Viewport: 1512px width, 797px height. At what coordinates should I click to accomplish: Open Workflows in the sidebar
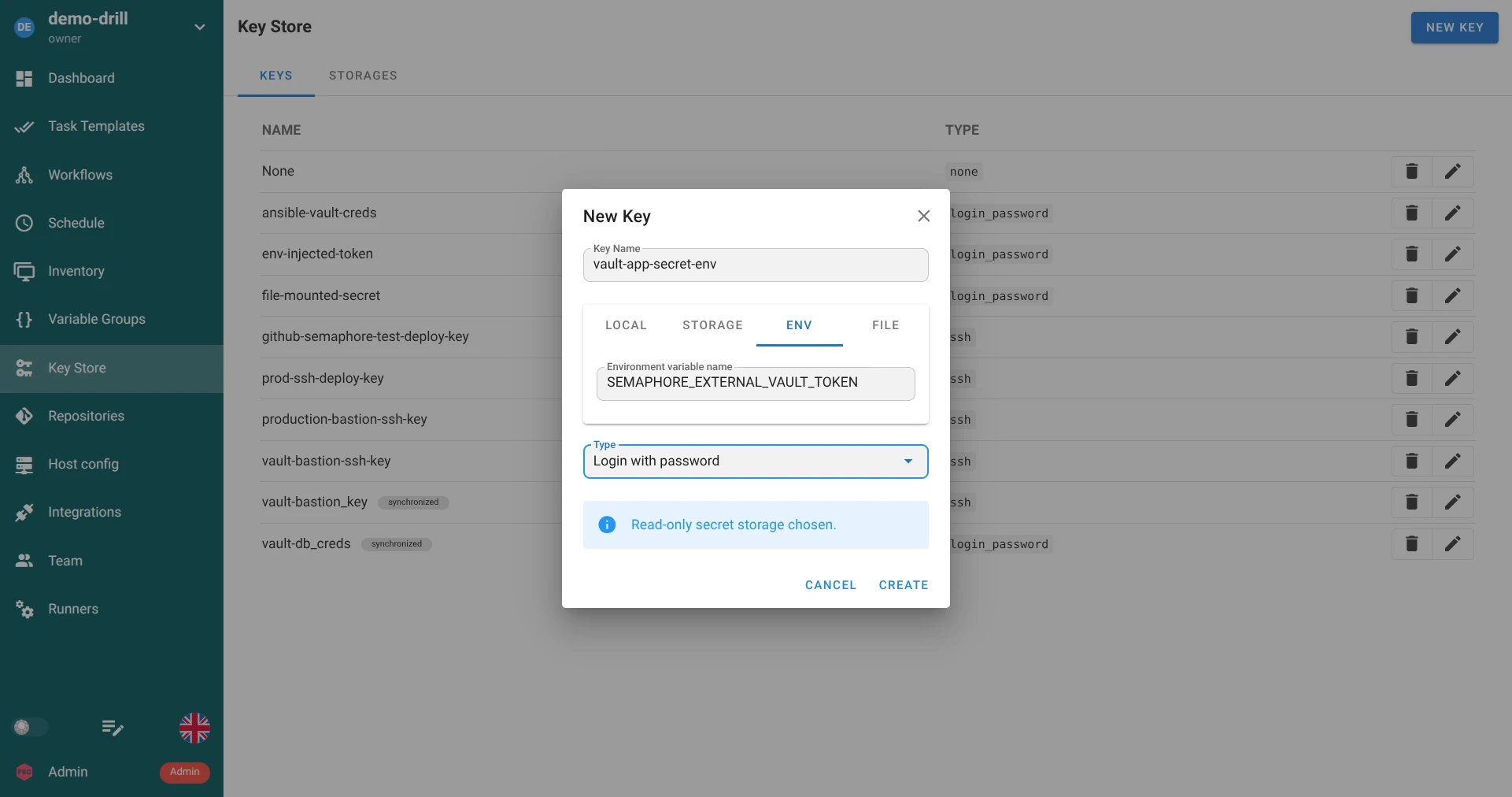(x=112, y=175)
